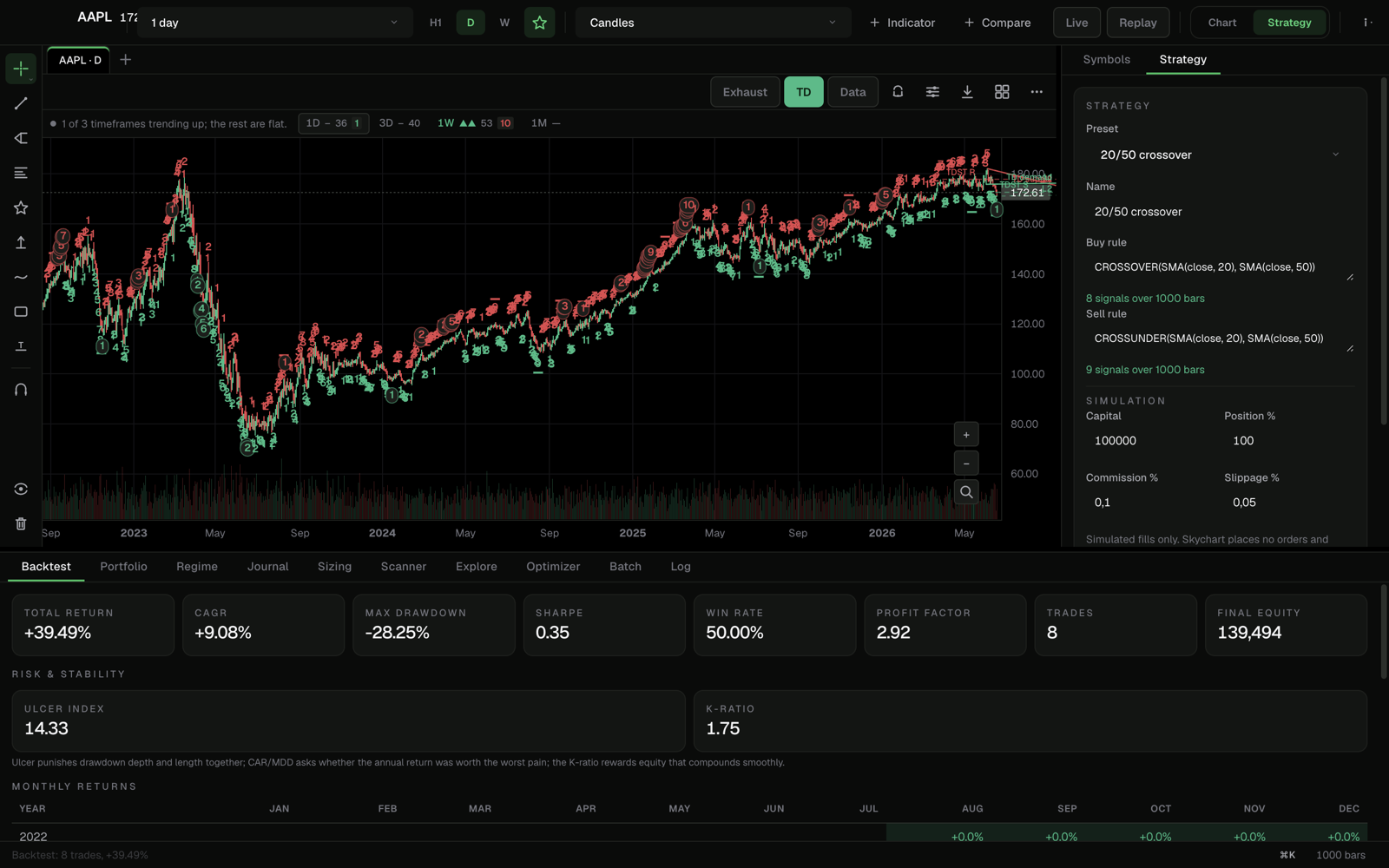Image resolution: width=1389 pixels, height=868 pixels.
Task: Open the Log tab
Action: (x=681, y=566)
